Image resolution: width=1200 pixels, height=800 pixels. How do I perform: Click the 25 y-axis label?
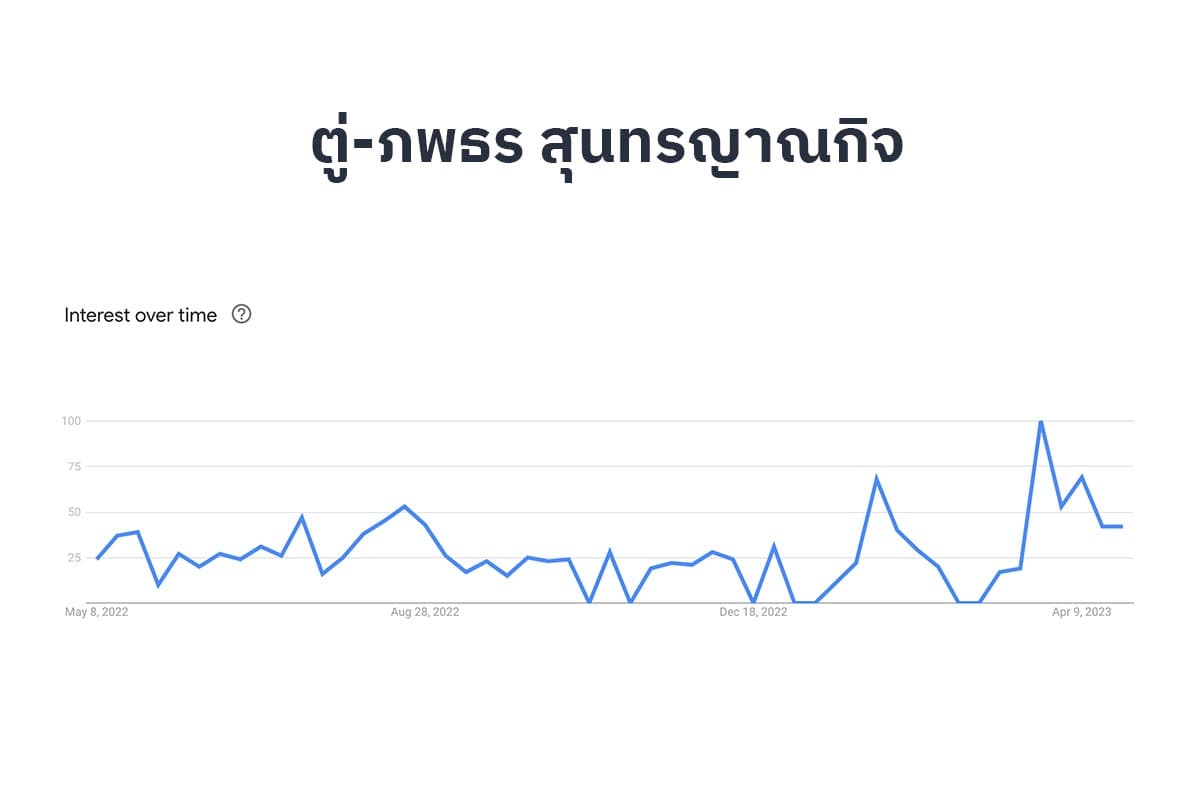pos(74,558)
